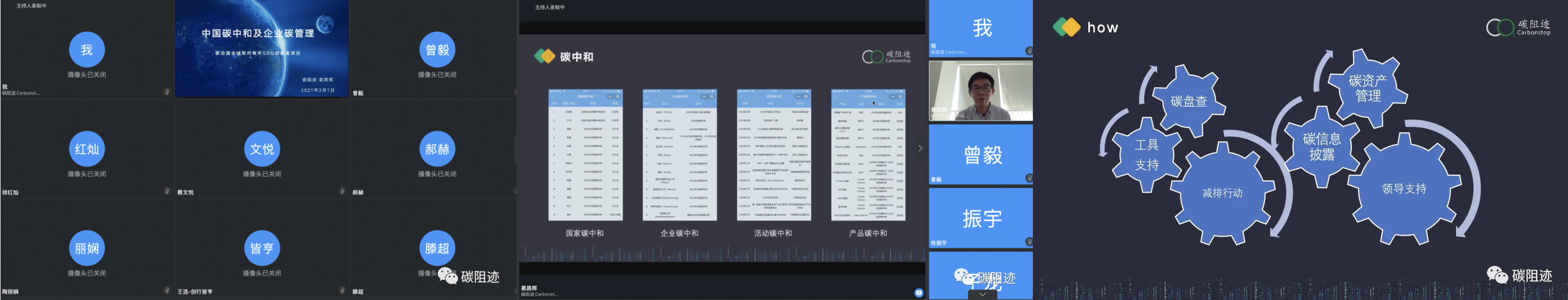Select the speaker video tile in sidebar
This screenshot has width=1568, height=300.
tap(981, 90)
